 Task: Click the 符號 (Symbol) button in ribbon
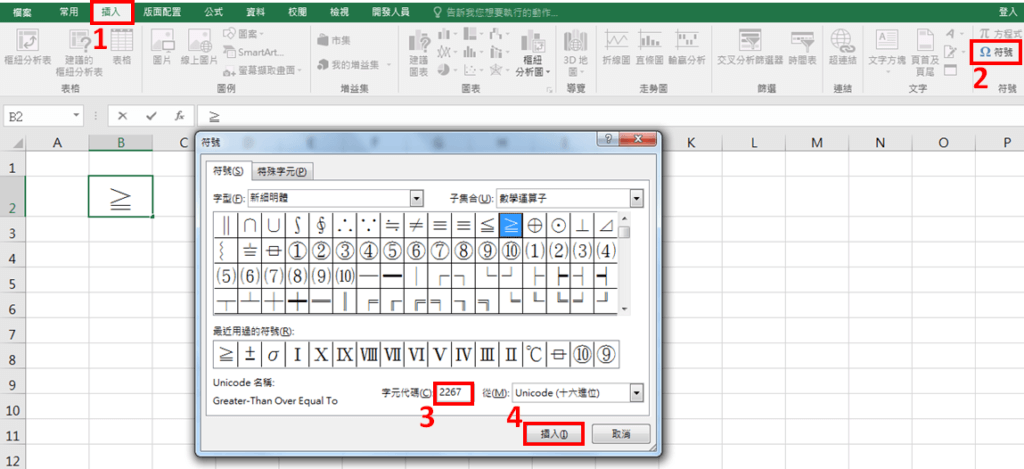(996, 51)
